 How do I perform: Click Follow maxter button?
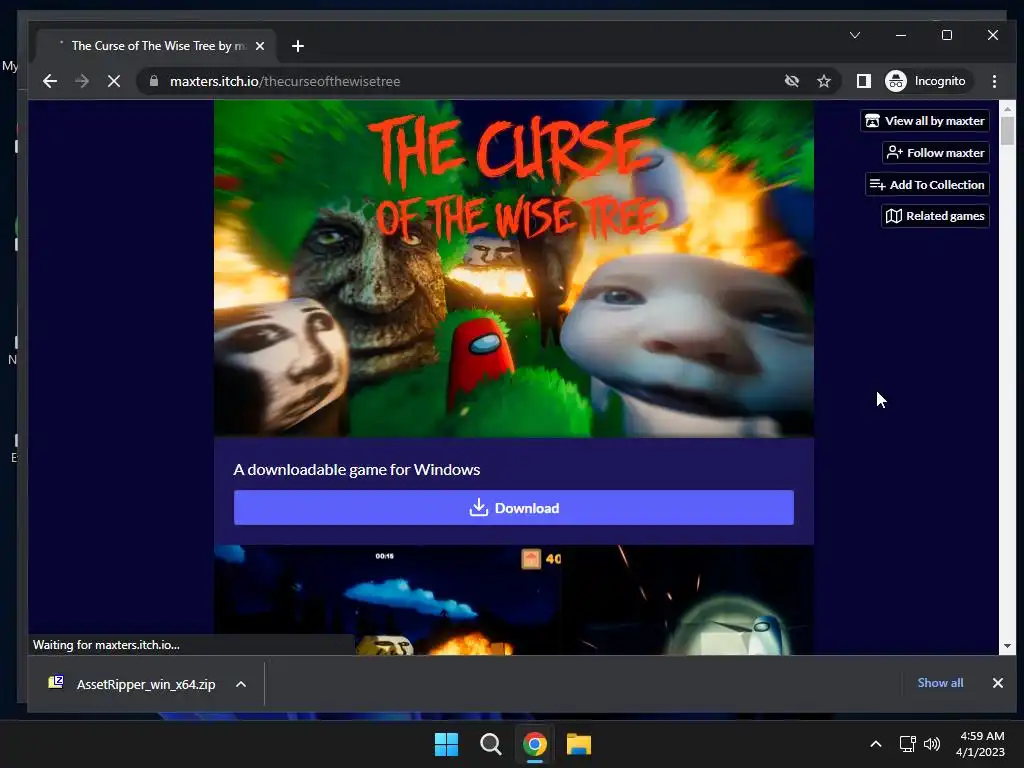[x=936, y=153]
